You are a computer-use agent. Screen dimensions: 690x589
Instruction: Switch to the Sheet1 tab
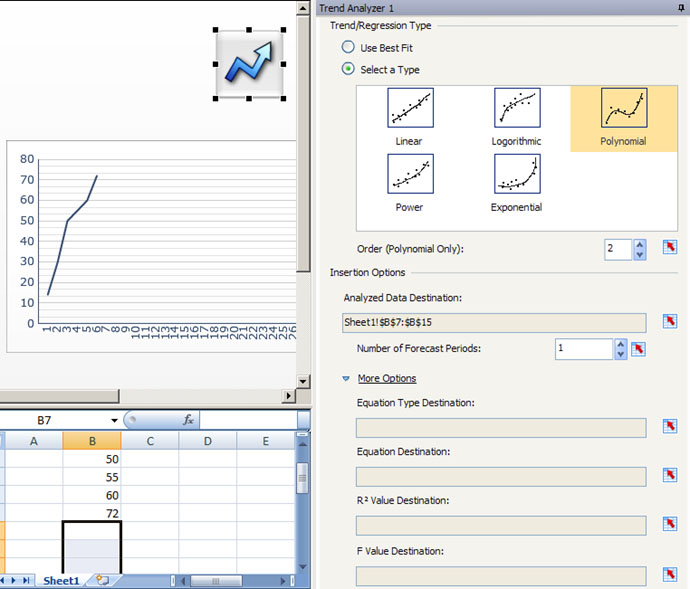(x=61, y=581)
